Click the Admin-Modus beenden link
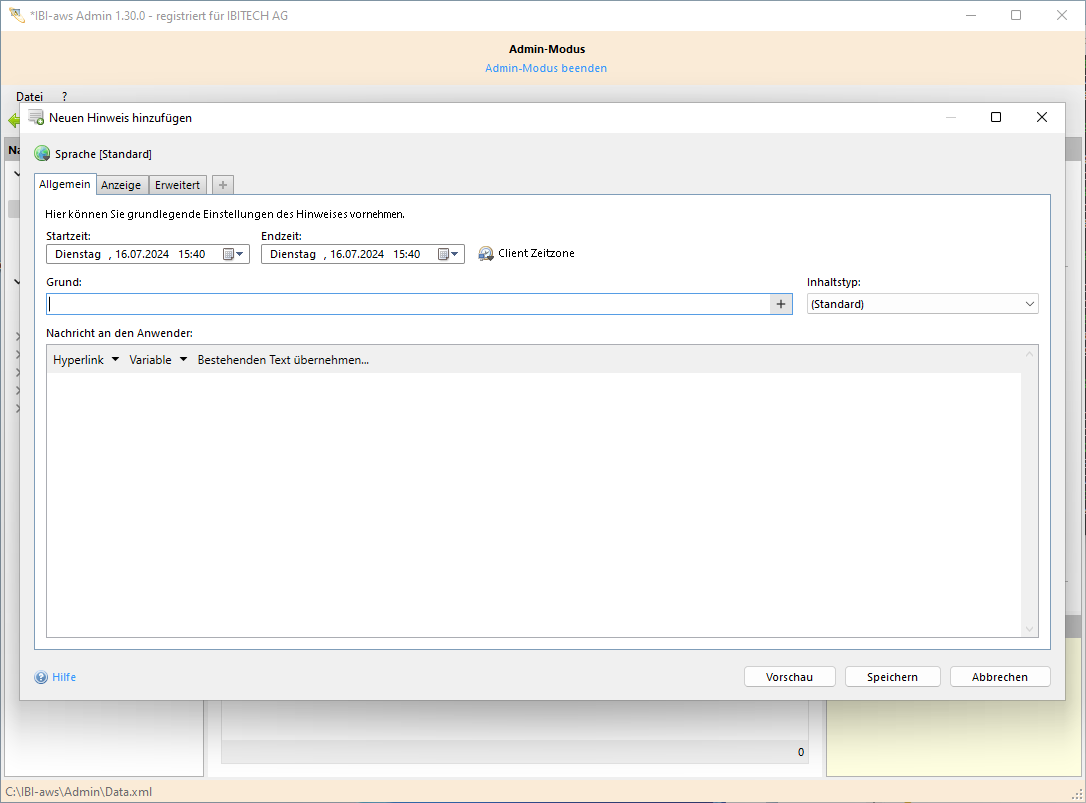1086x803 pixels. tap(546, 68)
